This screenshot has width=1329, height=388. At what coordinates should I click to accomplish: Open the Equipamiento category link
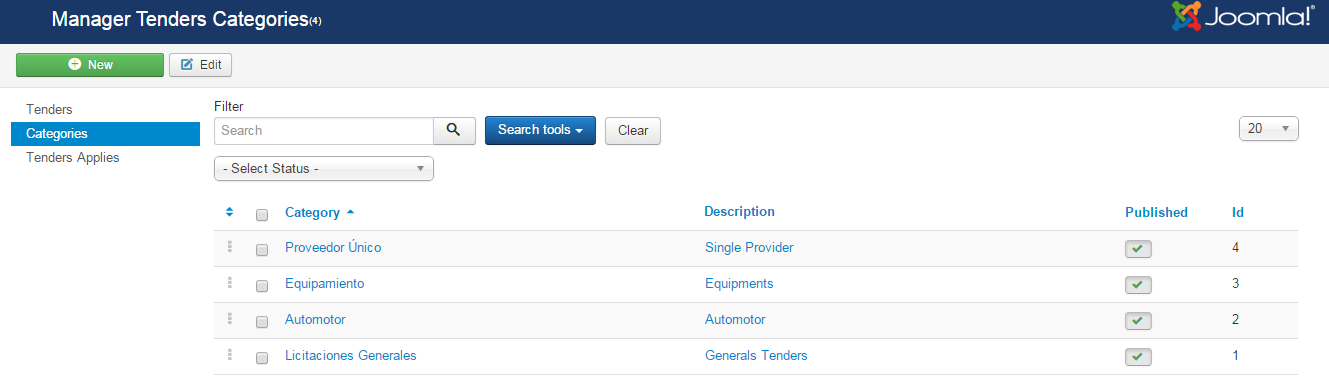click(325, 283)
